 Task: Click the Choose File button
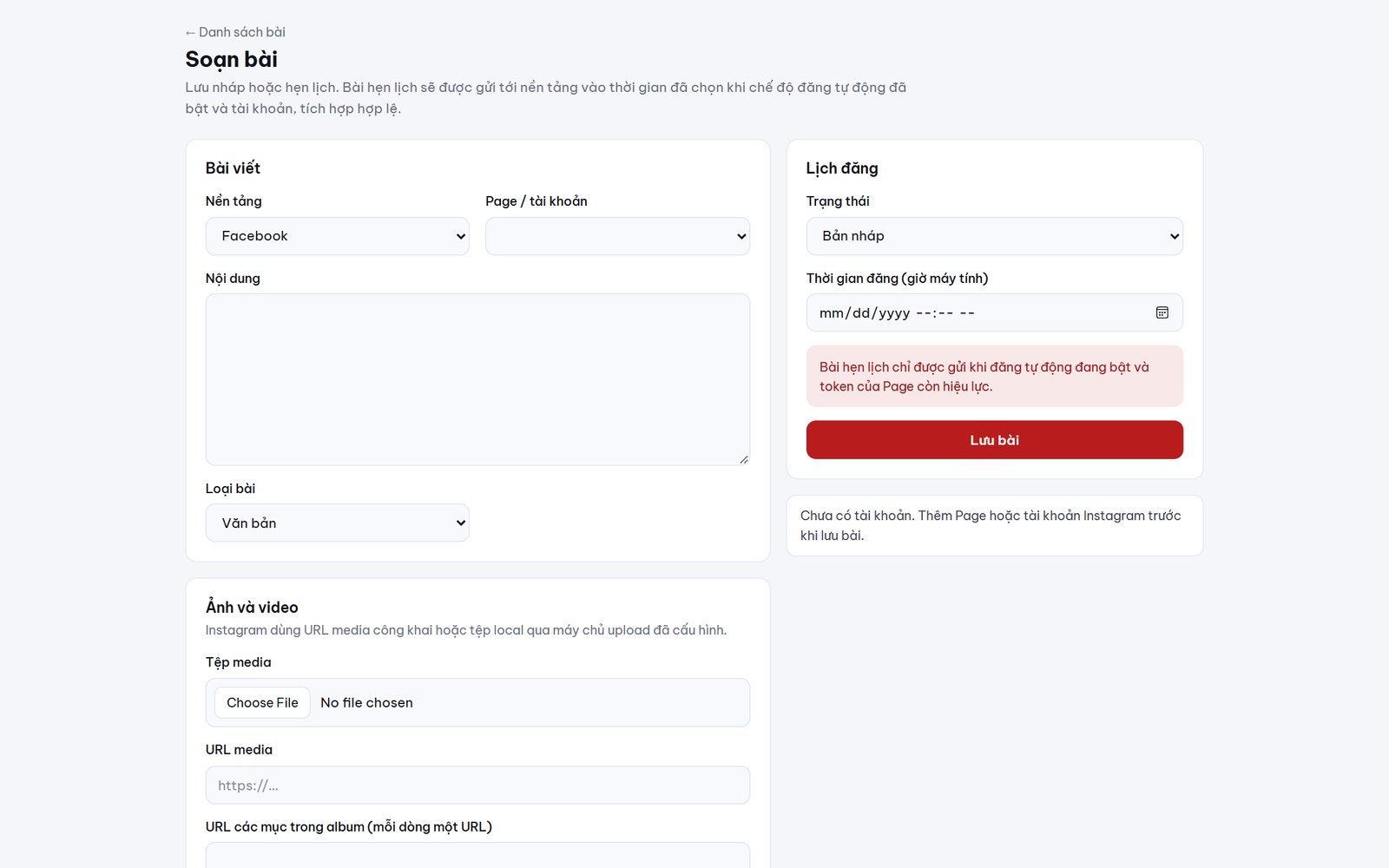point(262,702)
